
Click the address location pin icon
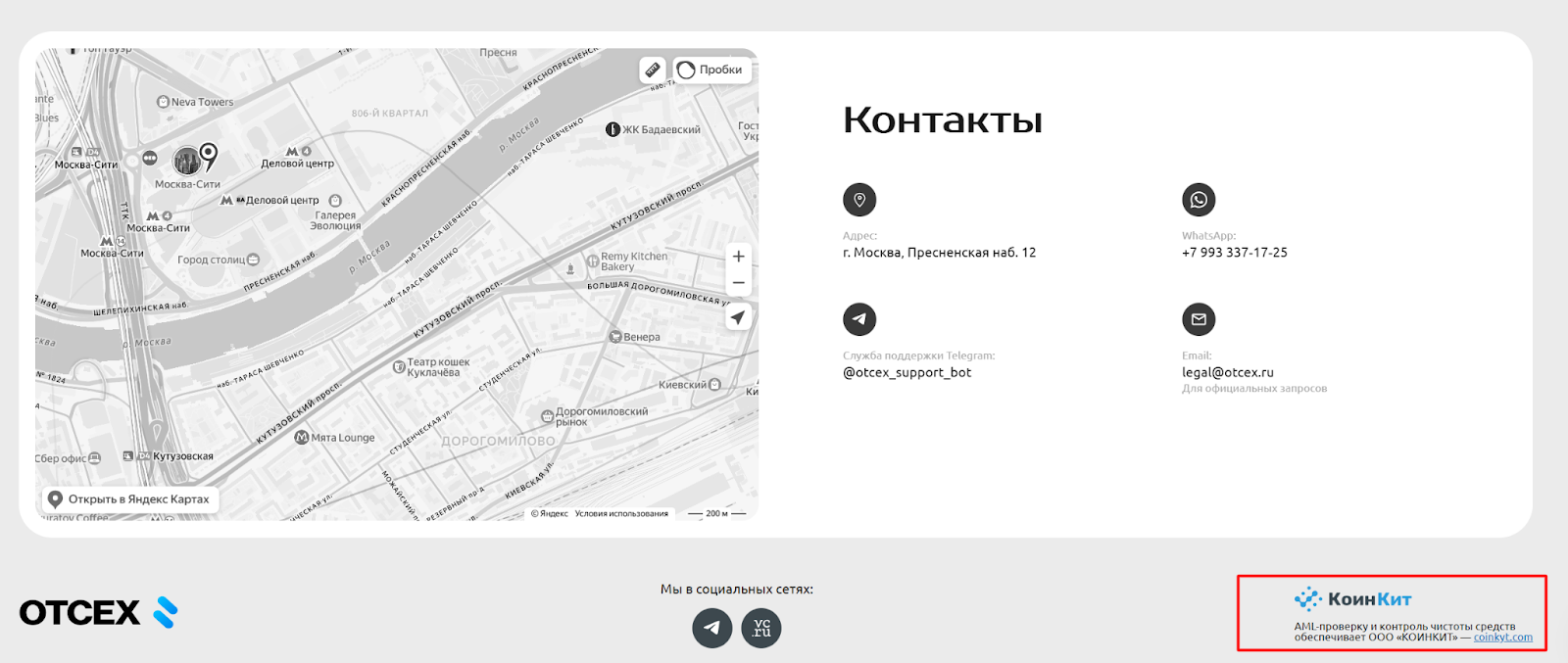(859, 200)
